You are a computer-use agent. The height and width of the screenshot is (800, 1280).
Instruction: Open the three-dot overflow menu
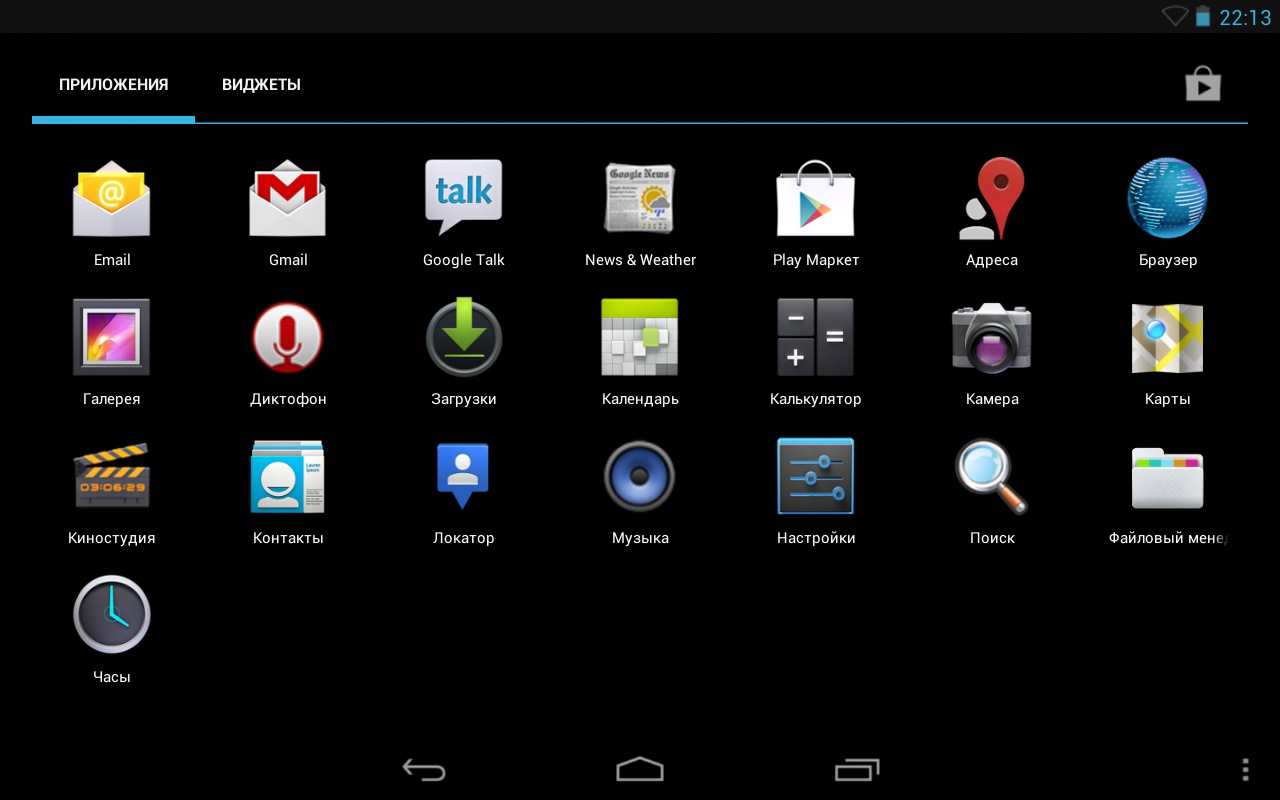point(1245,769)
